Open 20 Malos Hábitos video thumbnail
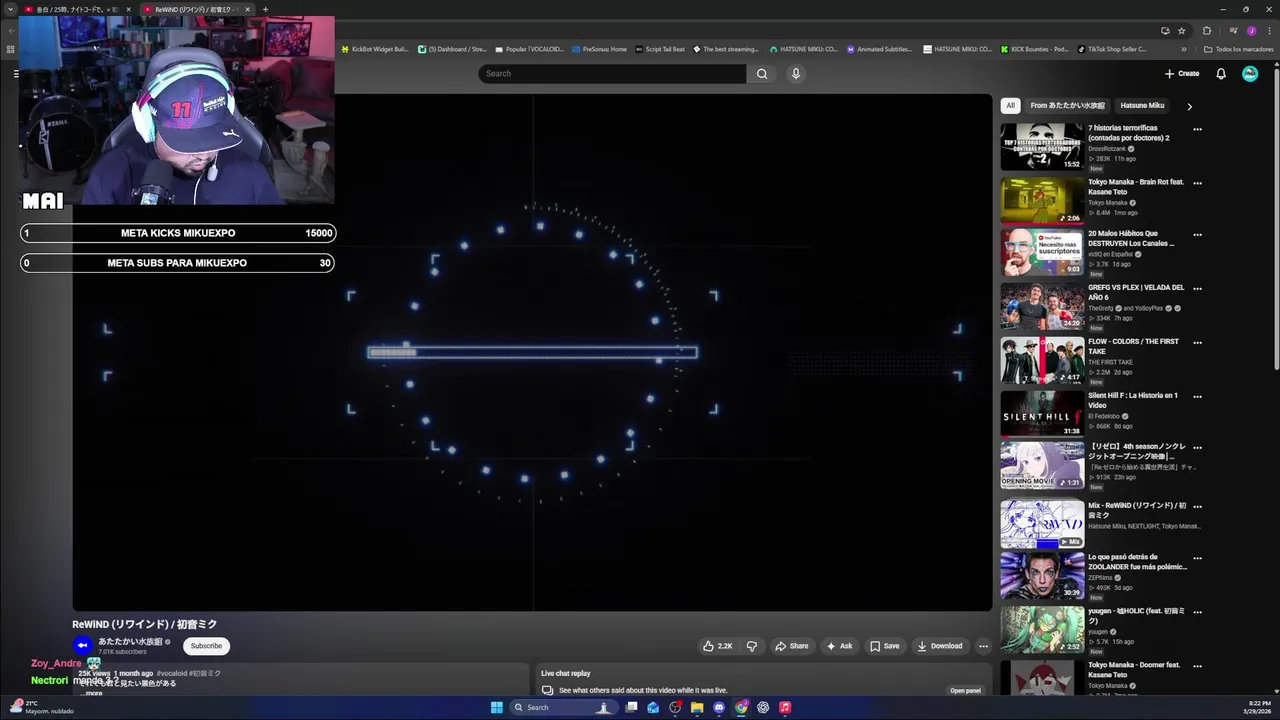 pos(1042,253)
